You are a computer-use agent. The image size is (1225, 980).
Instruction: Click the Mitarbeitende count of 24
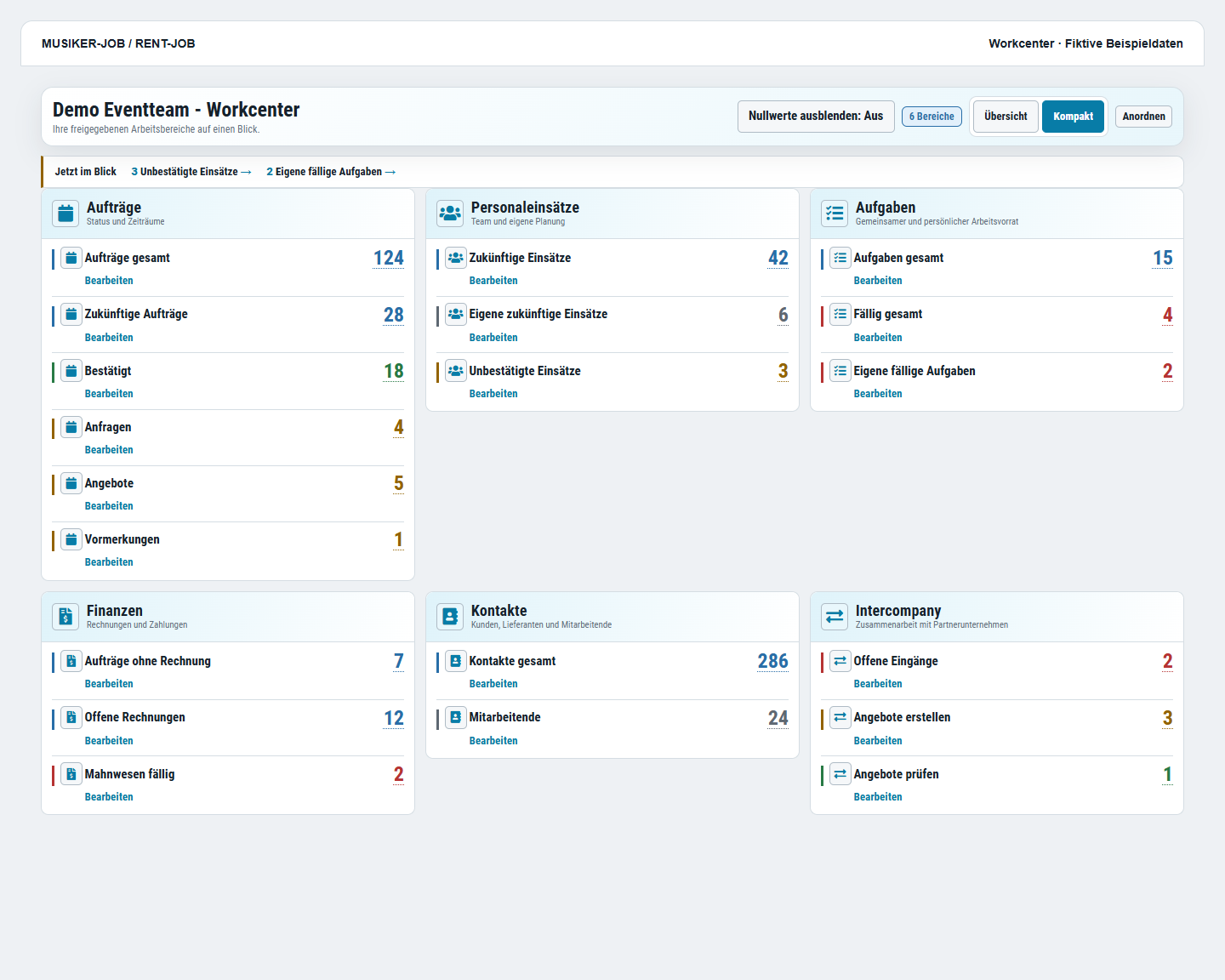[x=778, y=718]
